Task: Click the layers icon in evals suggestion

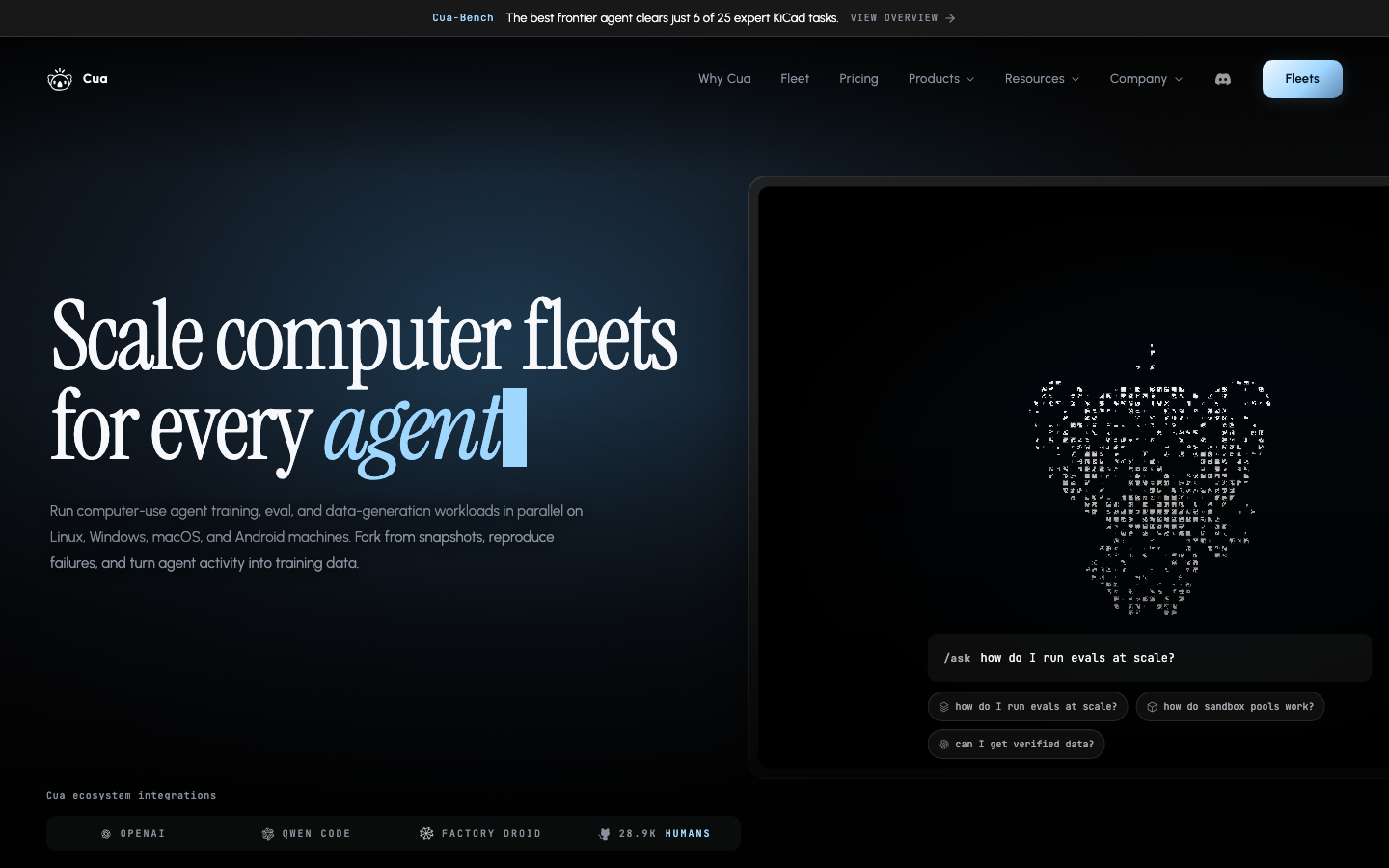Action: coord(943,707)
